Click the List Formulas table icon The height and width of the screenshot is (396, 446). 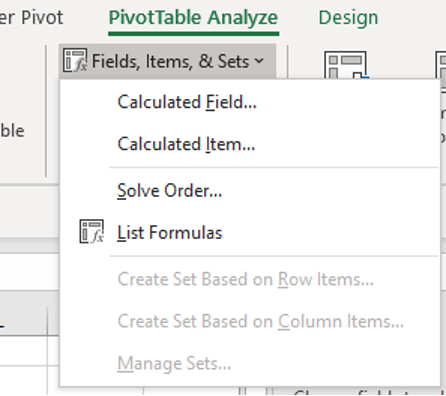click(x=91, y=231)
